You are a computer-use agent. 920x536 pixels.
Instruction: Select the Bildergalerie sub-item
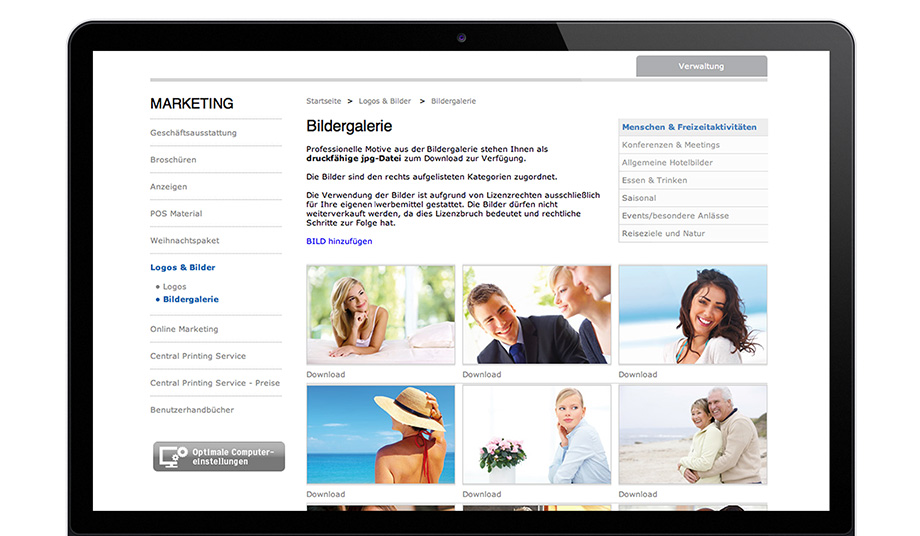(190, 299)
